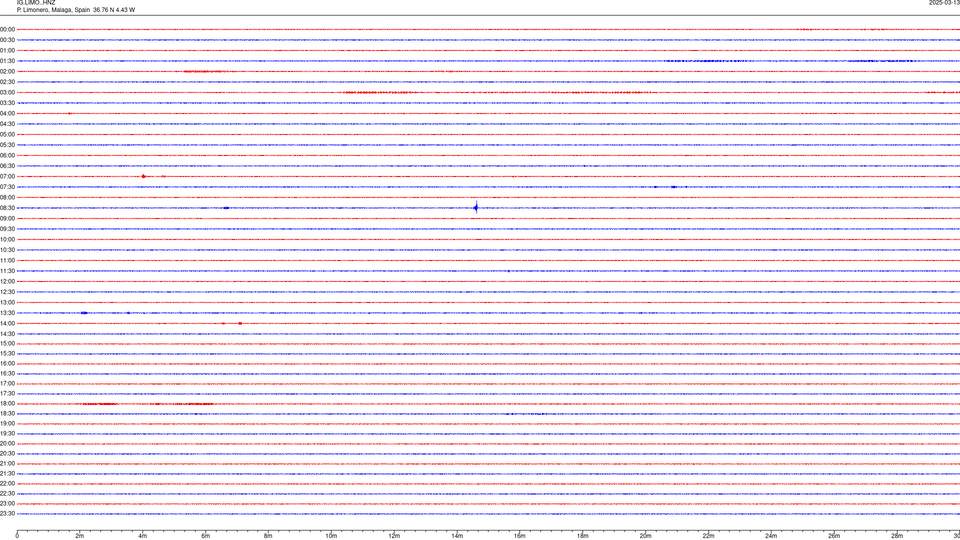Viewport: 960px width, 540px height.
Task: Click the 10:00 time row label
Action: click(7, 239)
